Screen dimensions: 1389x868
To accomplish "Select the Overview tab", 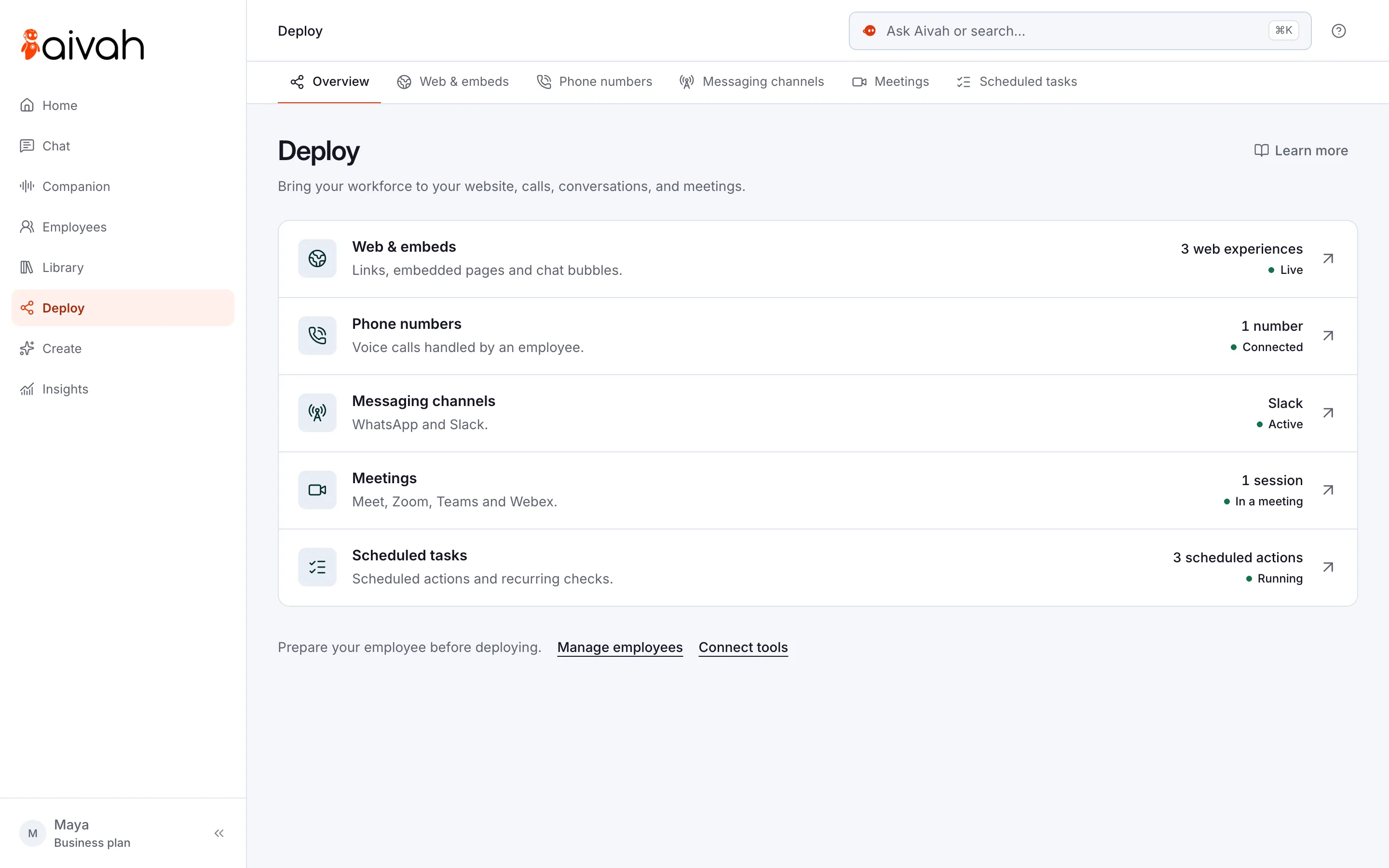I will 329,81.
